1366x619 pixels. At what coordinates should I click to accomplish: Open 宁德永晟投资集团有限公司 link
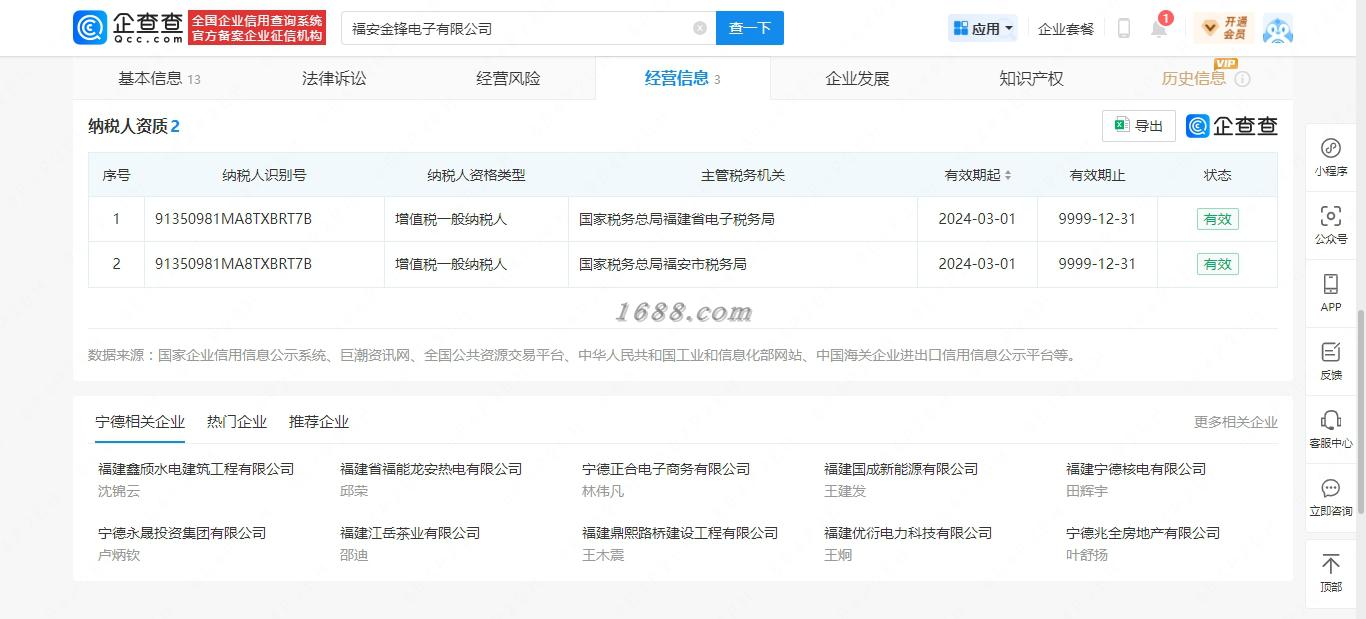182,532
